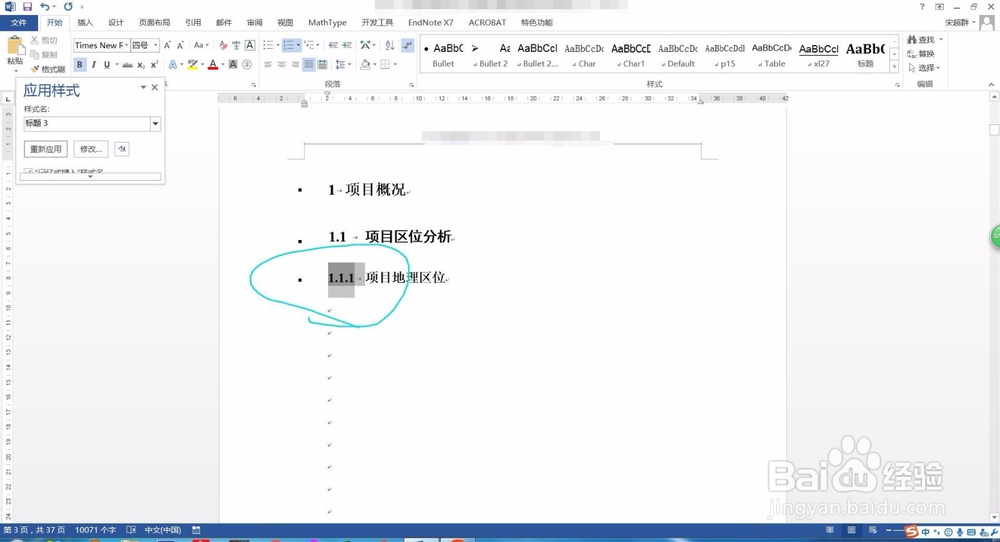The width and height of the screenshot is (1000, 542).
Task: Align text right
Action: 295,64
